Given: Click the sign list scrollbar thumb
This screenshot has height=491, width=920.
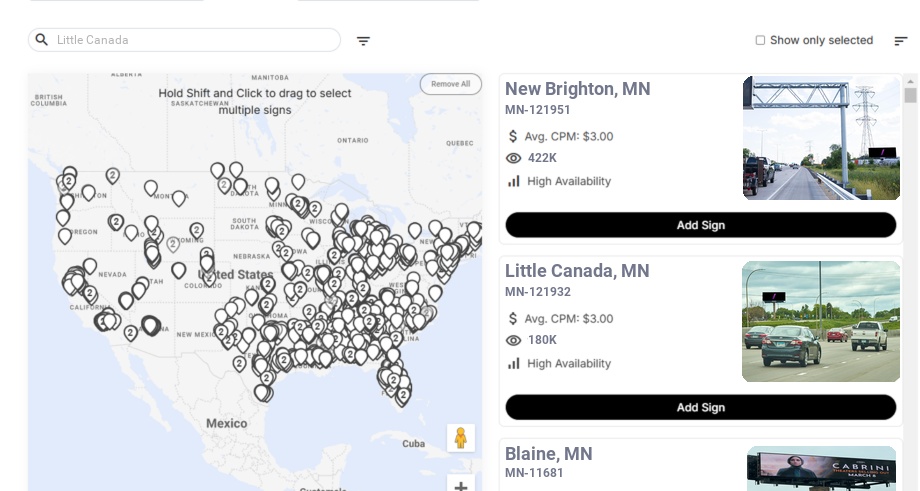Looking at the screenshot, I should point(910,95).
